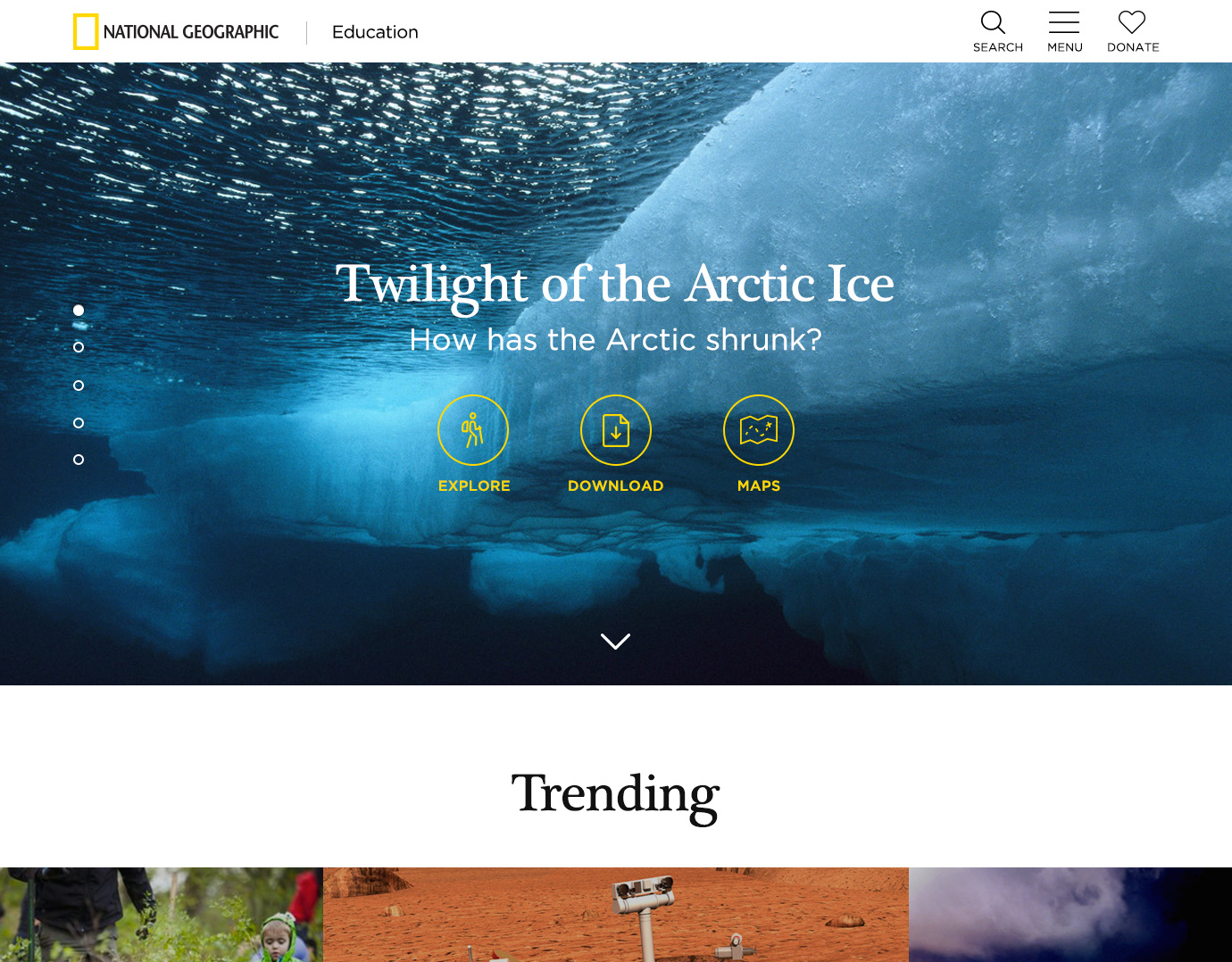Click the Explore hiker icon
The width and height of the screenshot is (1232, 962).
pyautogui.click(x=473, y=430)
